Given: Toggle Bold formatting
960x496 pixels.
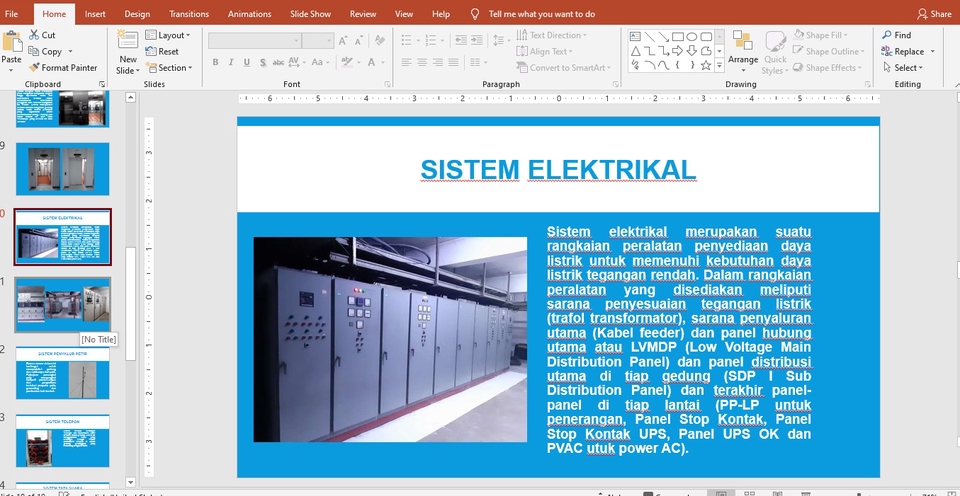Looking at the screenshot, I should coord(216,62).
